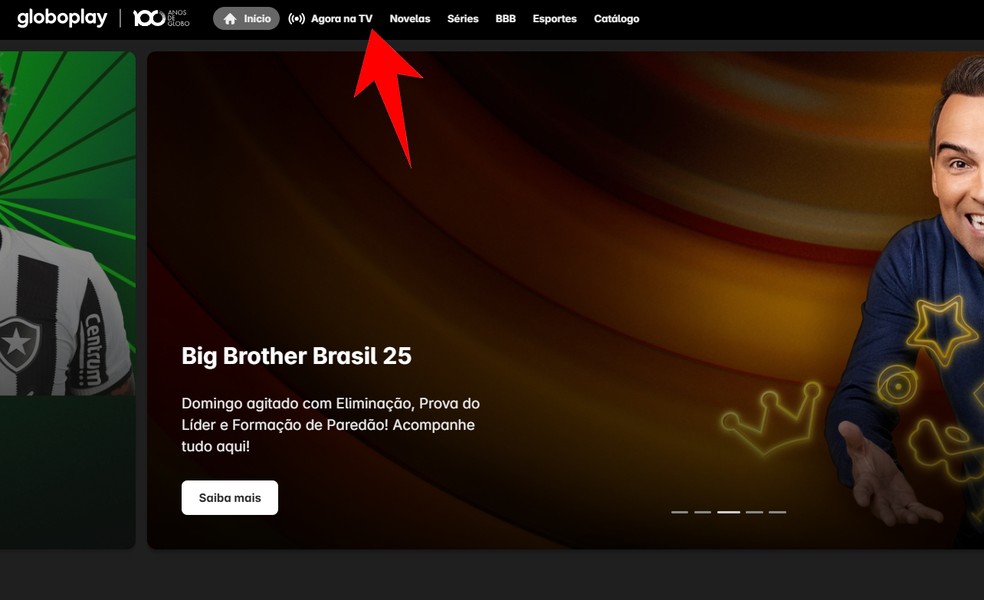Image resolution: width=984 pixels, height=600 pixels.
Task: Click the previous Botafogo banner card
Action: 68,300
